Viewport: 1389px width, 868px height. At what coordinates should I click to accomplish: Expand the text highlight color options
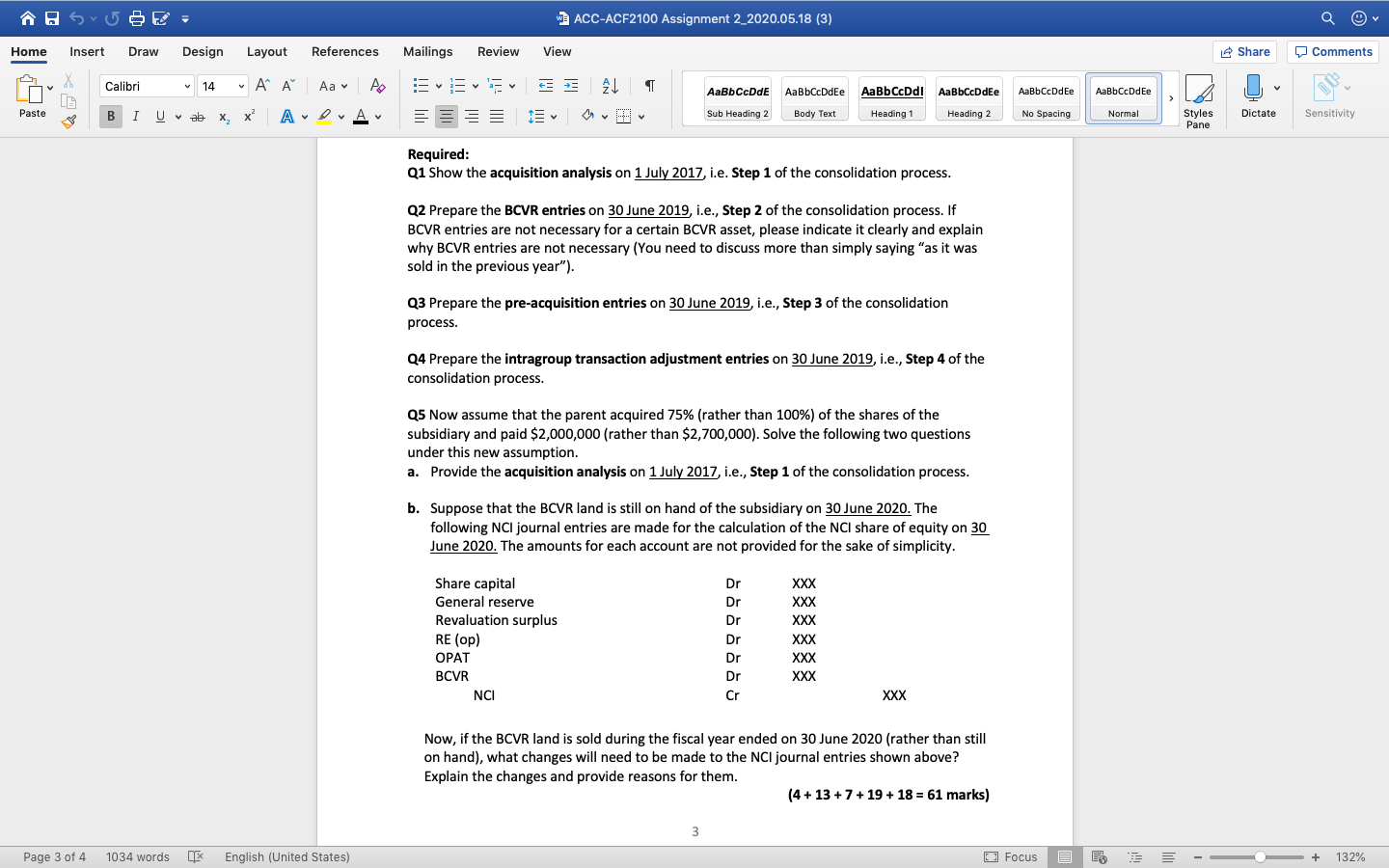340,116
